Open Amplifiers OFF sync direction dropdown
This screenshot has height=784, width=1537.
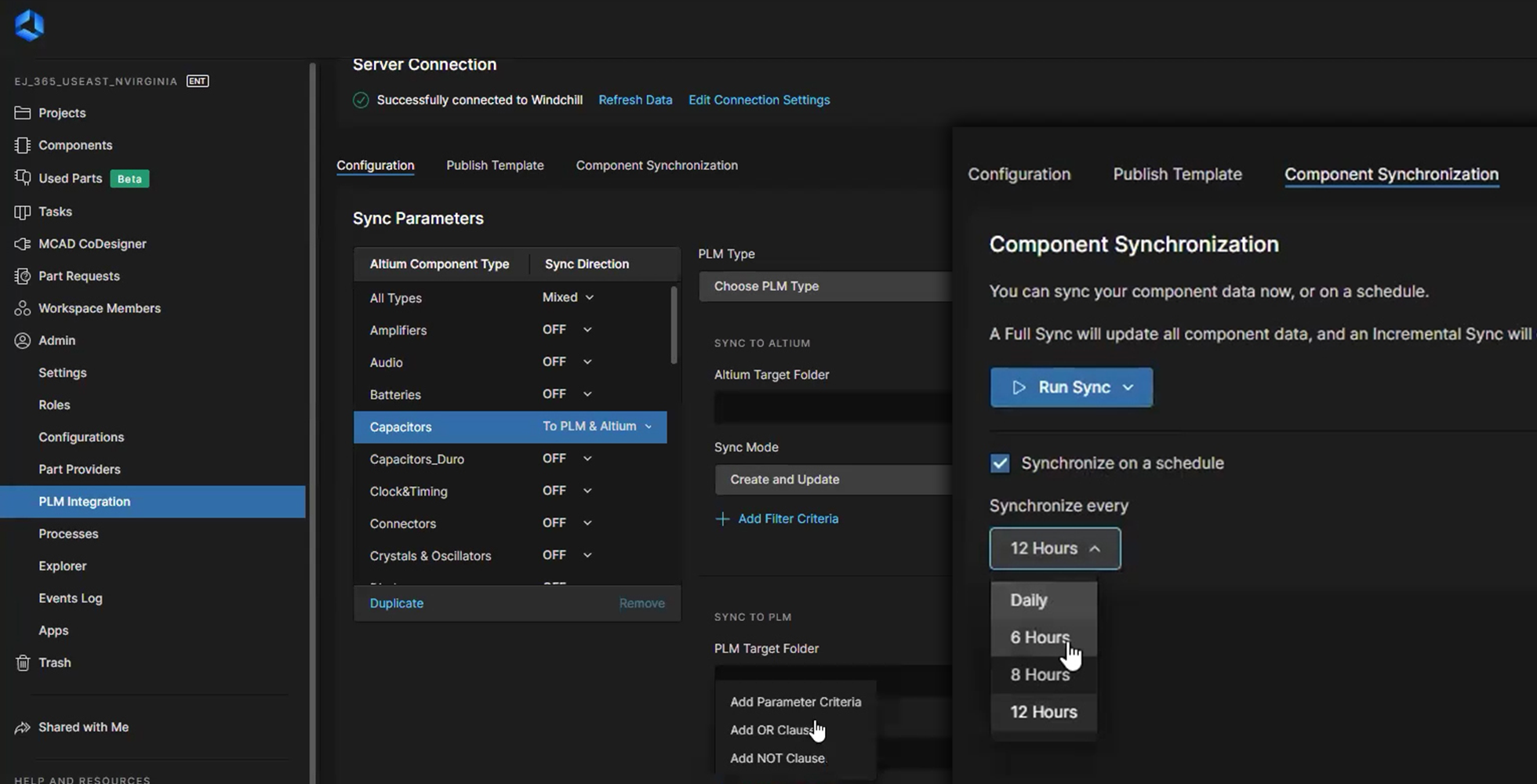point(567,330)
